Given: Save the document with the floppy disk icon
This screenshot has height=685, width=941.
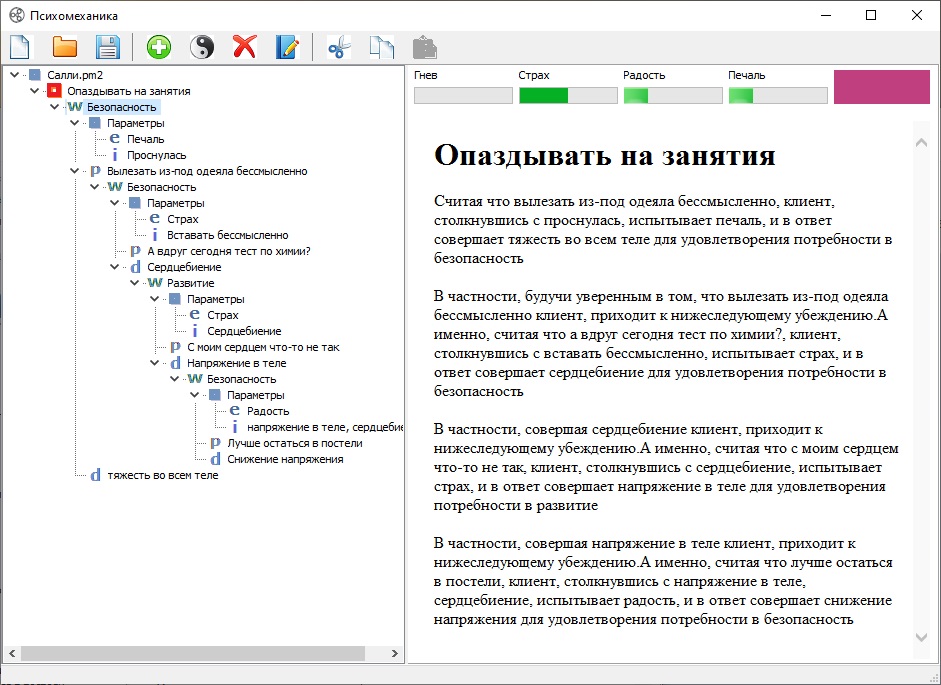Looking at the screenshot, I should 107,47.
